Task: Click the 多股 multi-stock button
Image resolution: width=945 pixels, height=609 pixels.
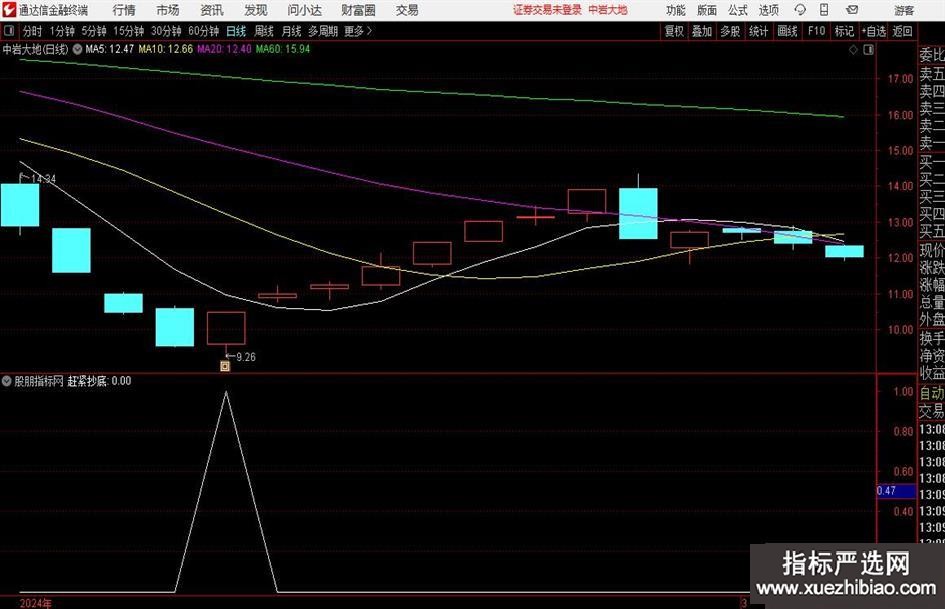Action: [730, 31]
